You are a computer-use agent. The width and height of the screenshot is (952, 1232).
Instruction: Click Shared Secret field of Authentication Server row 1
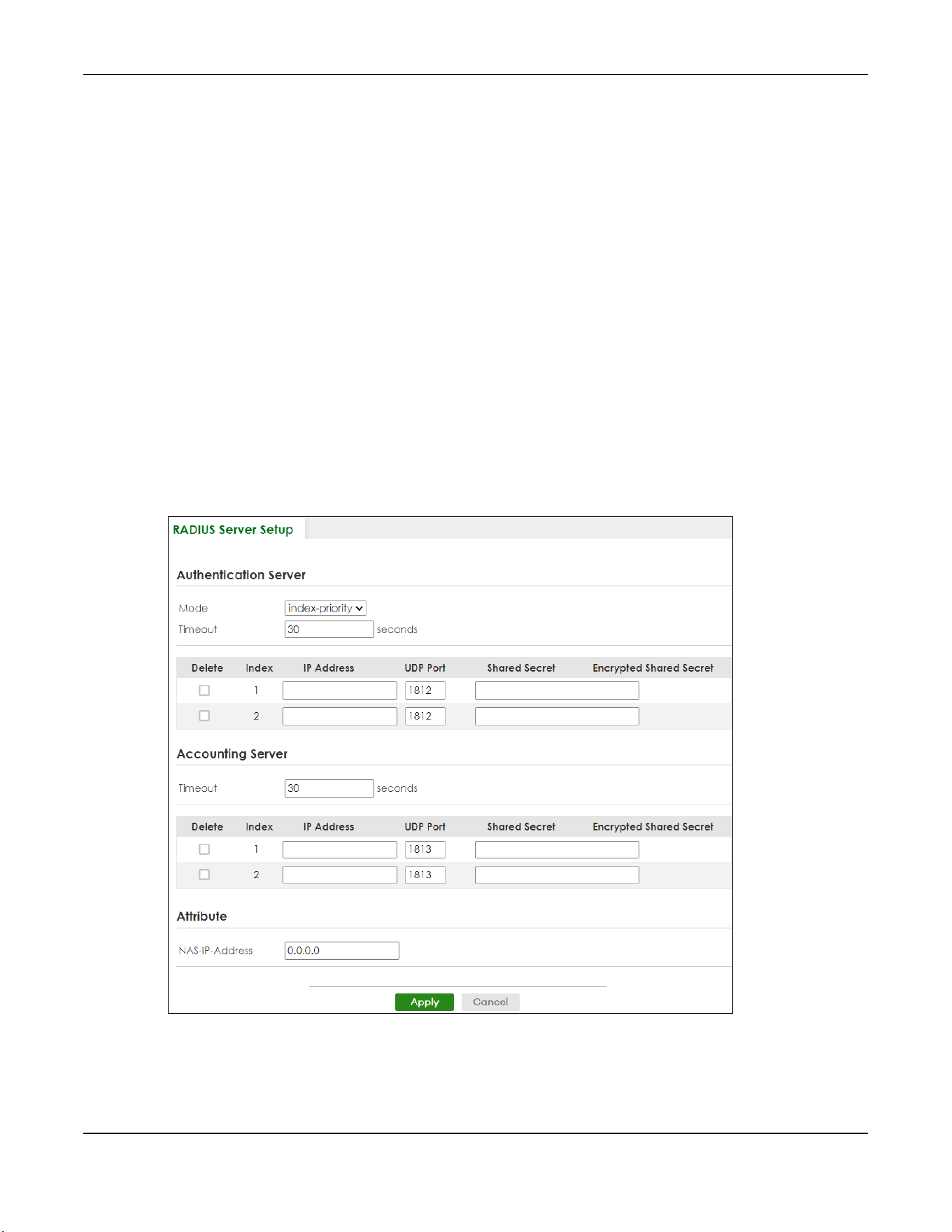557,691
